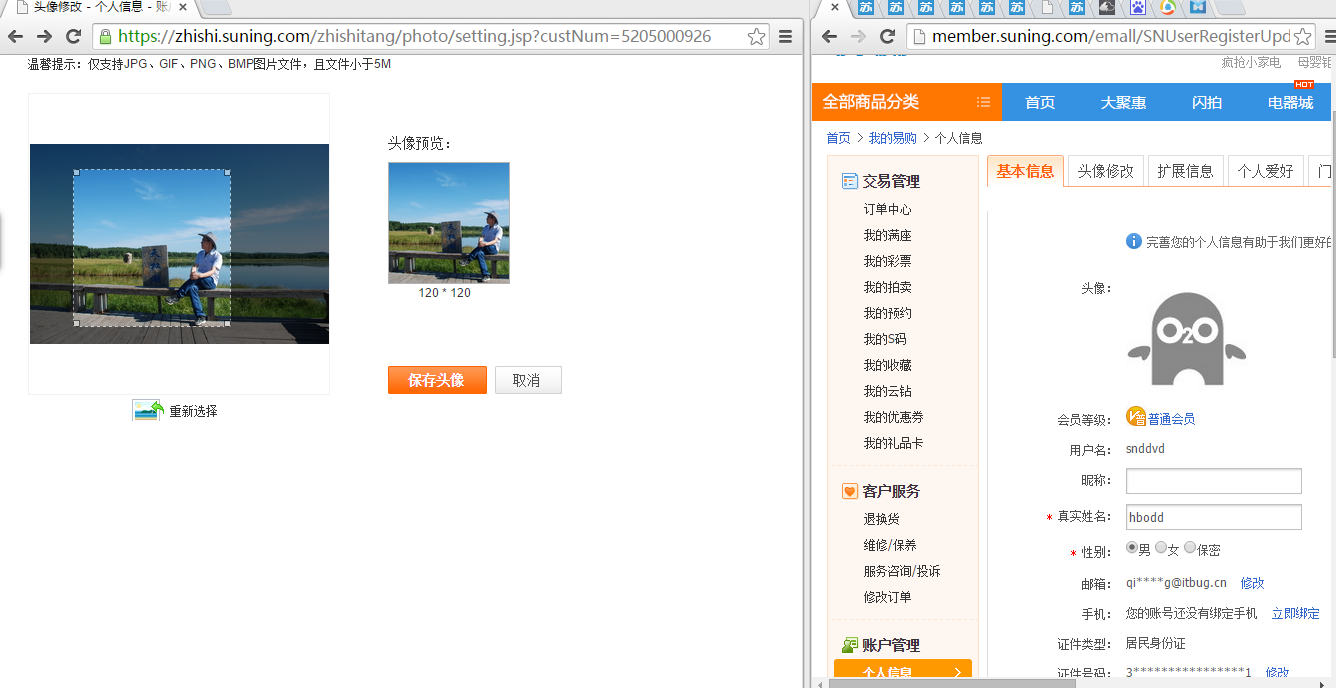Click breadcrumb link 首页
1336x688 pixels.
[x=838, y=138]
